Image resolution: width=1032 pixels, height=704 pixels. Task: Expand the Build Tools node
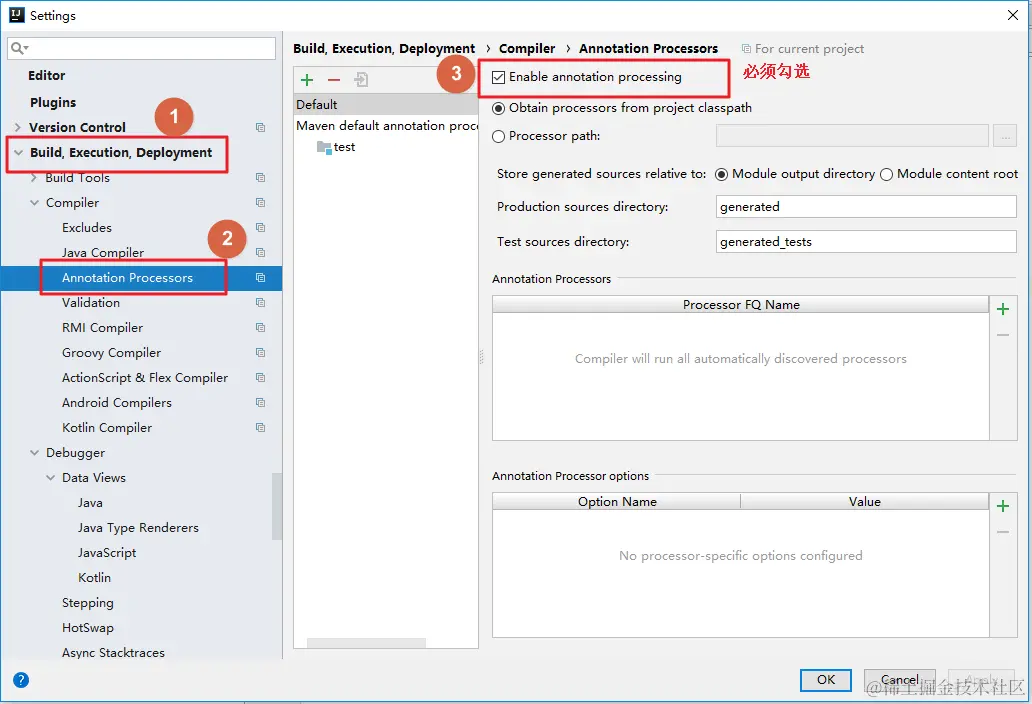tap(34, 178)
